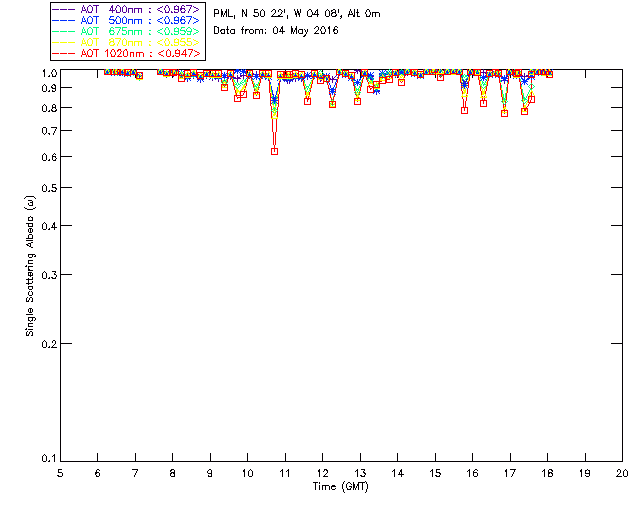
Task: Click the red square marker near hour 17
Action: [504, 114]
